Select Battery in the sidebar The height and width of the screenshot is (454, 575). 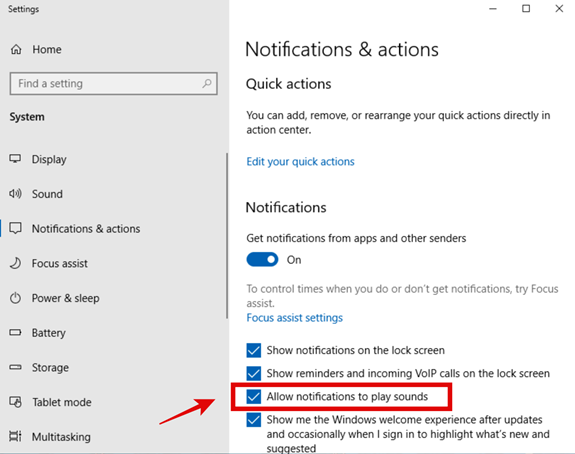pos(48,333)
